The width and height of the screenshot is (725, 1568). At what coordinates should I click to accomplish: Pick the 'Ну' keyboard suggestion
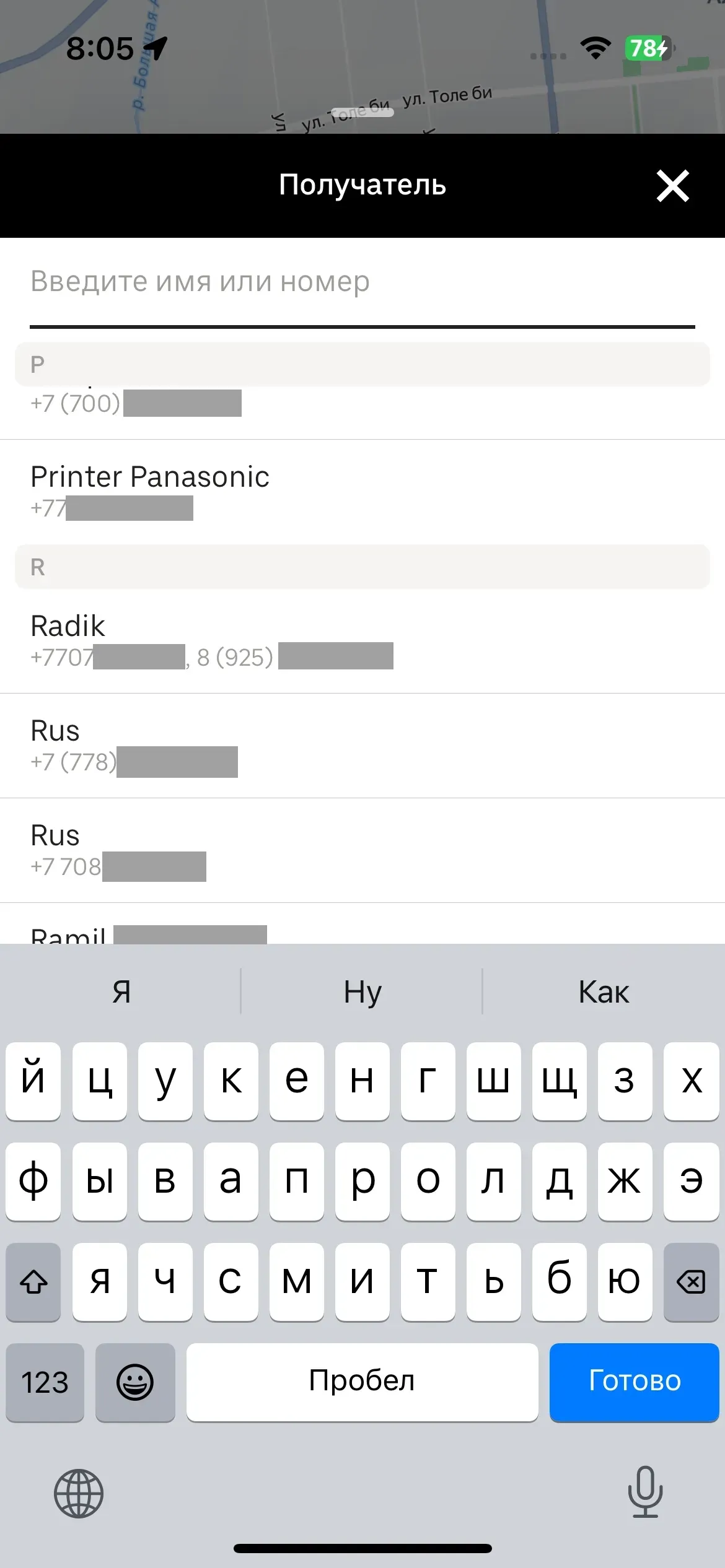pyautogui.click(x=362, y=992)
